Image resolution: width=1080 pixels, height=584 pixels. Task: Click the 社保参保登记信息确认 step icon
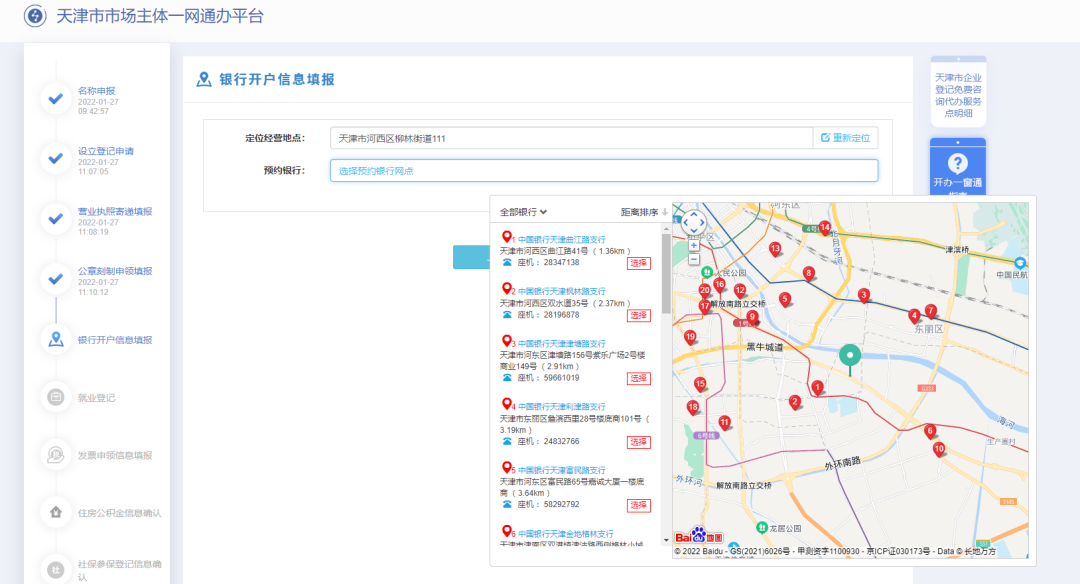pos(56,570)
